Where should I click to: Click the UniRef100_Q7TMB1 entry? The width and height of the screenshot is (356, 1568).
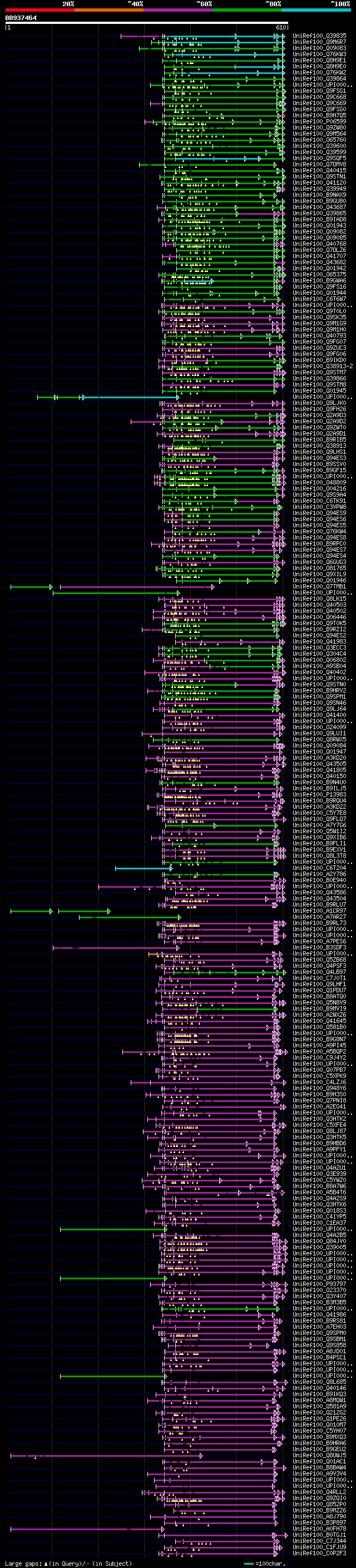click(319, 586)
